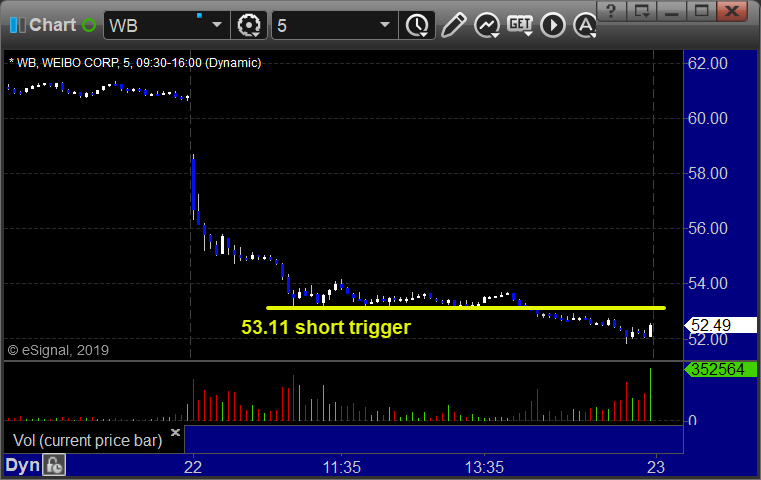Image resolution: width=761 pixels, height=480 pixels.
Task: Open the studies chart-line icon
Action: (x=487, y=25)
